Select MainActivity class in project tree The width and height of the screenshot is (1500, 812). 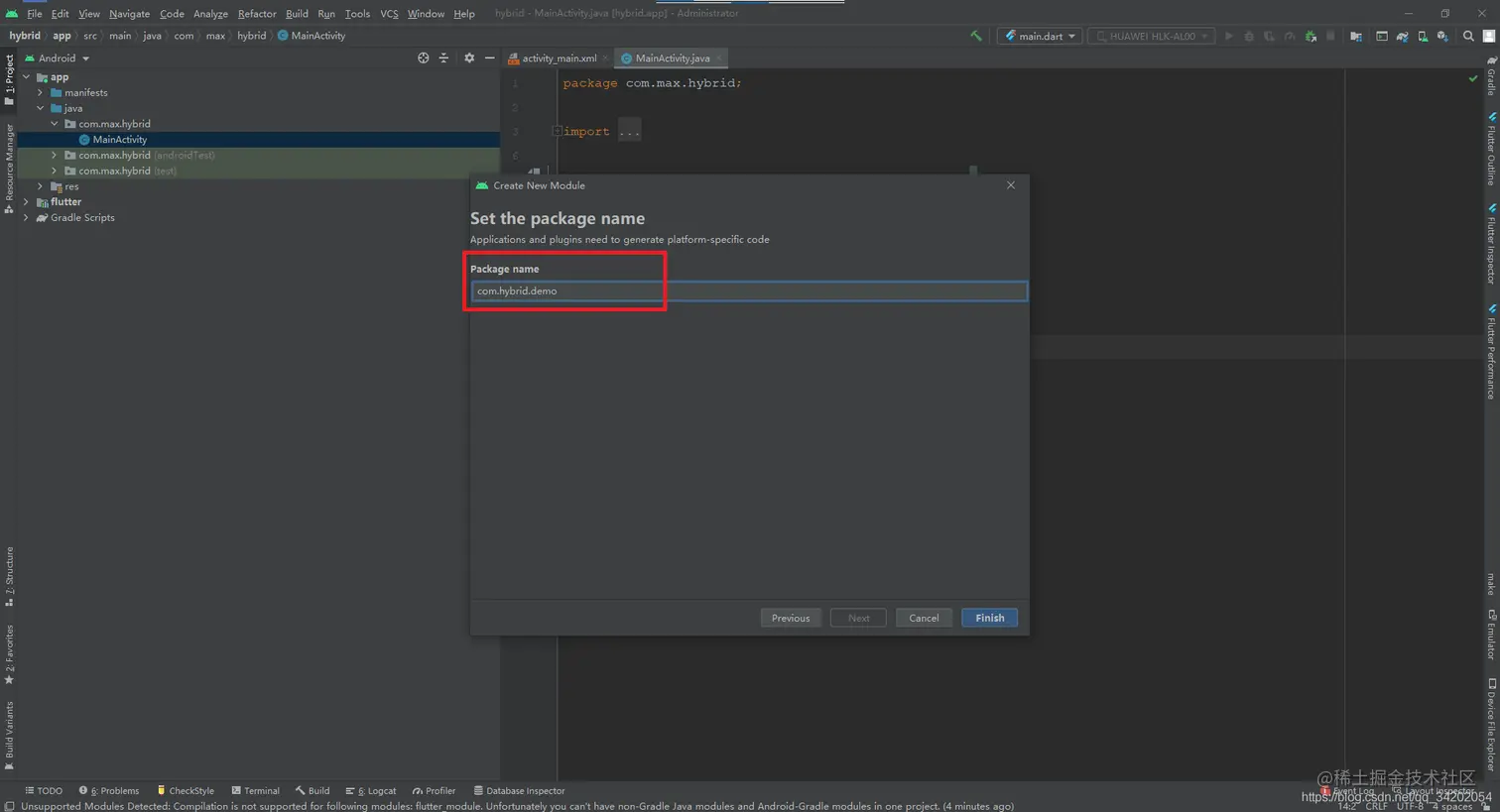coord(119,140)
